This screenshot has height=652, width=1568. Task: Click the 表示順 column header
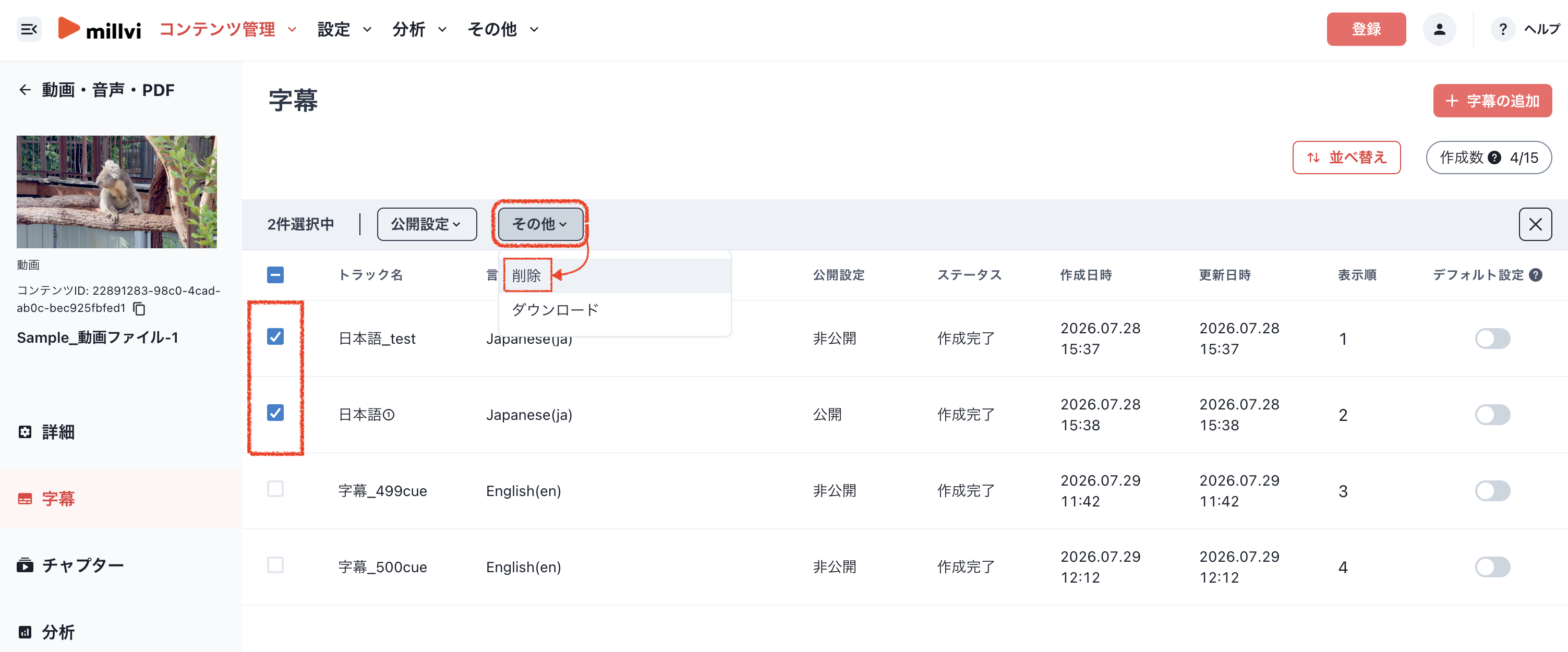coord(1357,275)
